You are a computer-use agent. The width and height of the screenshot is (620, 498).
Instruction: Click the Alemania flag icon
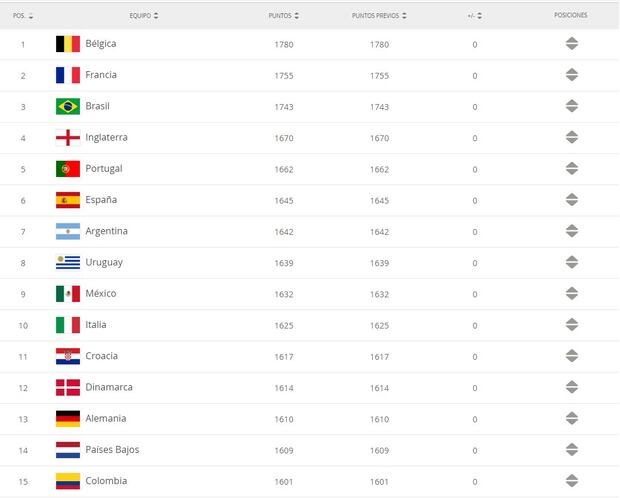coord(68,418)
